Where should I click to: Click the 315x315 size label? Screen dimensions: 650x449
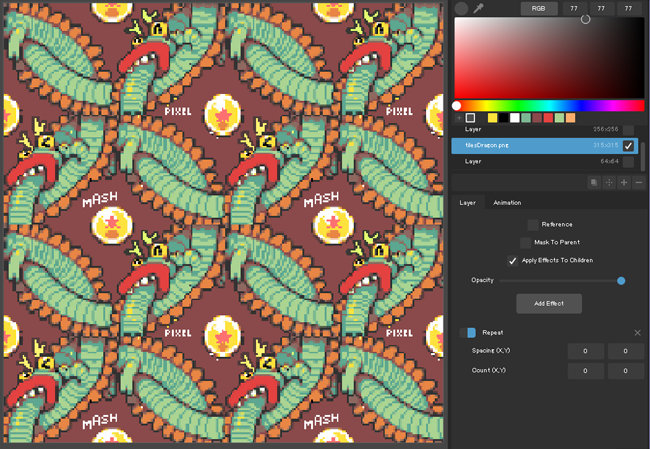pos(606,145)
